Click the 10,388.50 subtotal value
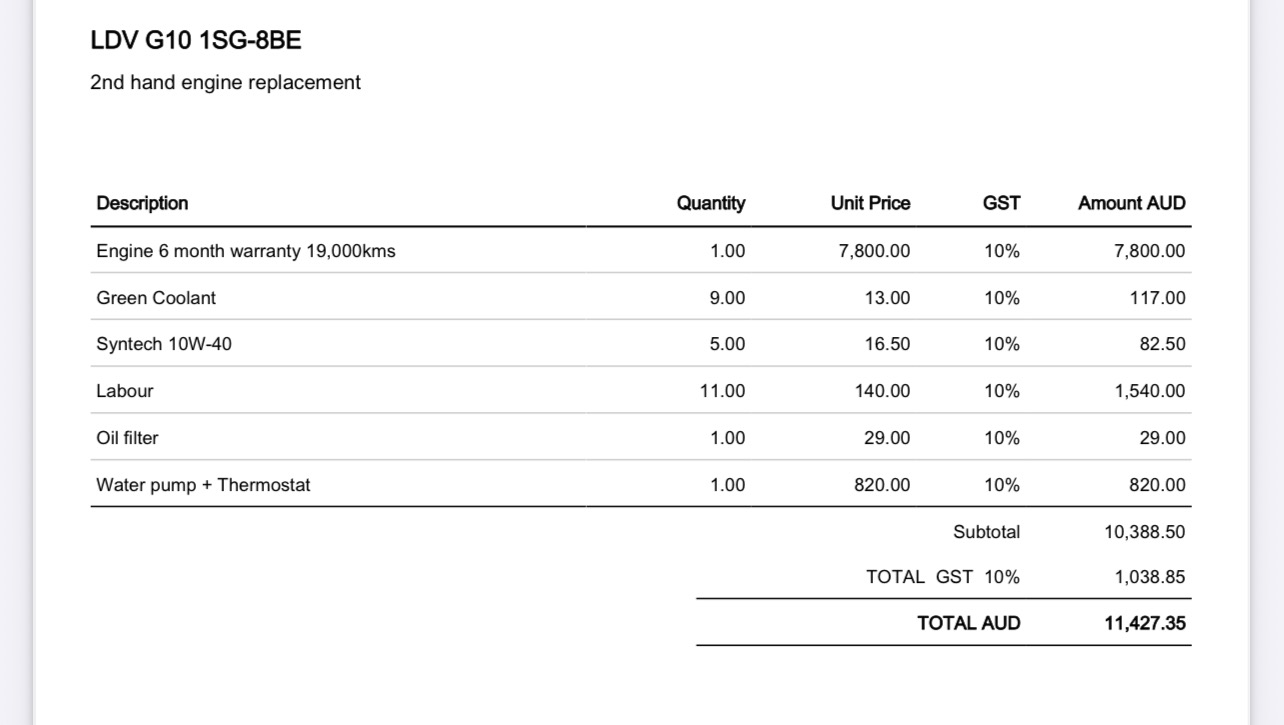This screenshot has width=1284, height=725. click(x=1145, y=532)
